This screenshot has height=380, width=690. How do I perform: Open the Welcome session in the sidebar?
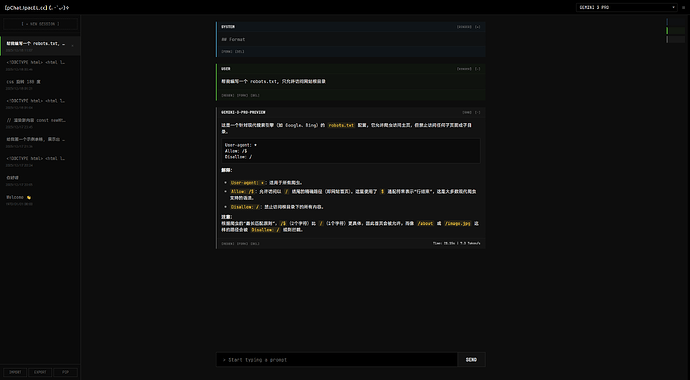coord(40,200)
